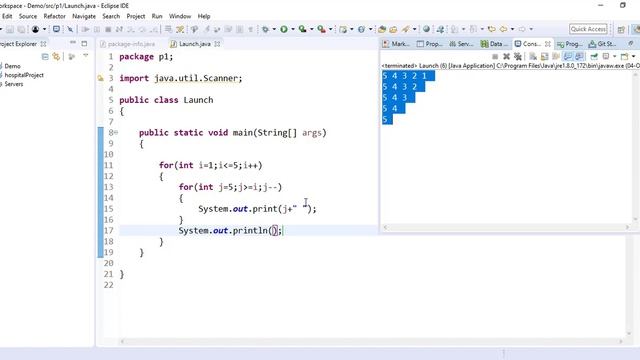
Task: Maximize the Project Explorer panel
Action: [x=84, y=43]
